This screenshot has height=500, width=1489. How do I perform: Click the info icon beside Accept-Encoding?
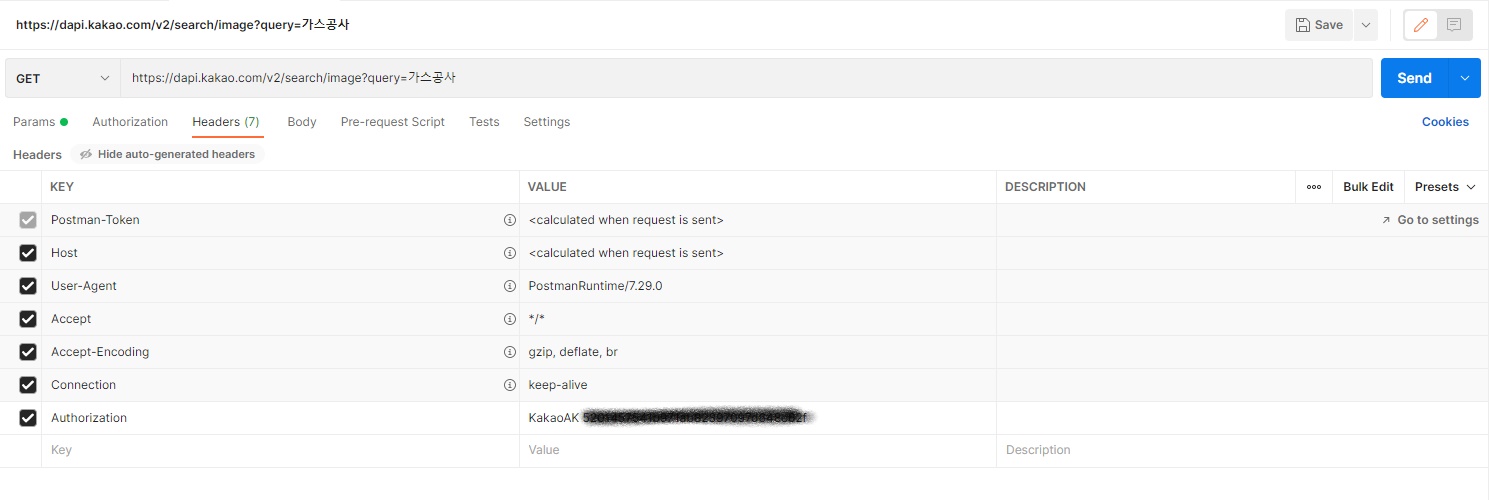509,352
